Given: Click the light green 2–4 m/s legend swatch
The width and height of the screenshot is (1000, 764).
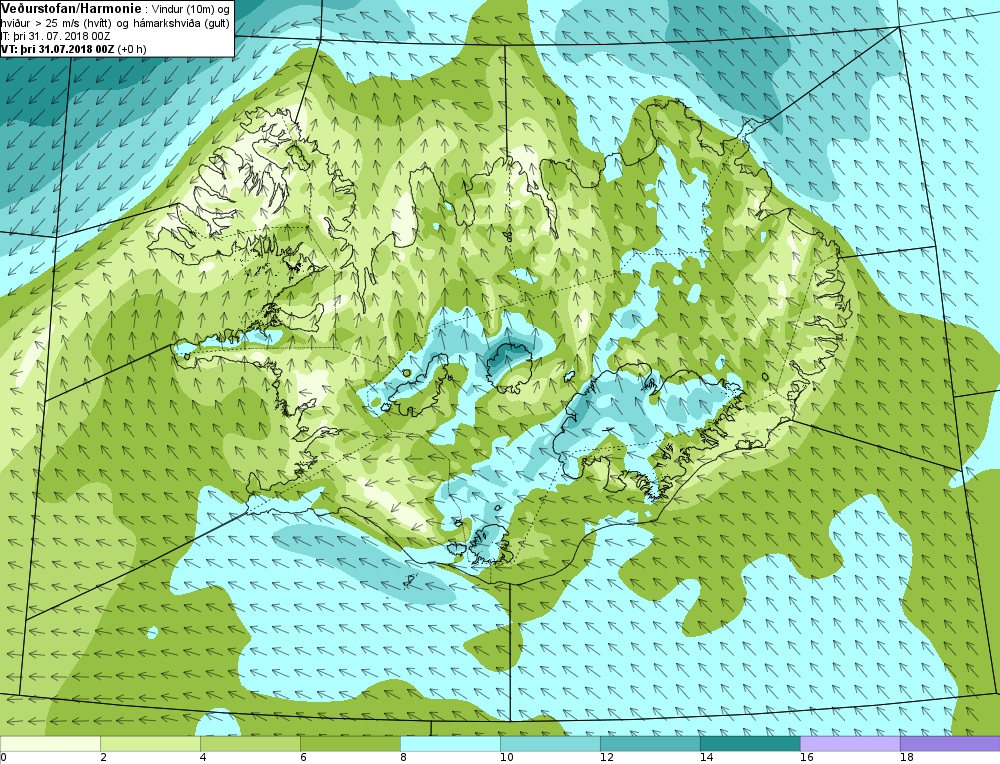Looking at the screenshot, I should click(x=151, y=744).
